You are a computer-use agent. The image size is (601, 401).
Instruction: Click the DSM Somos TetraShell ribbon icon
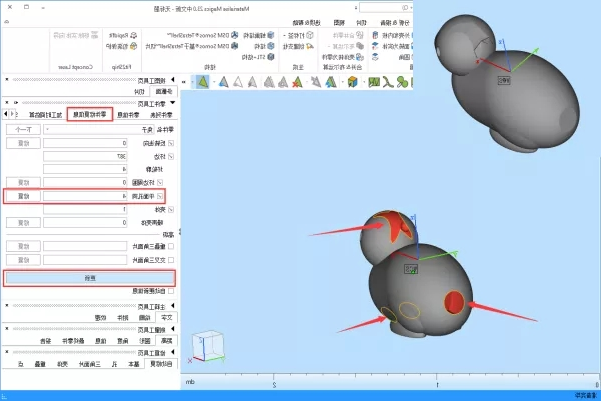(x=235, y=35)
